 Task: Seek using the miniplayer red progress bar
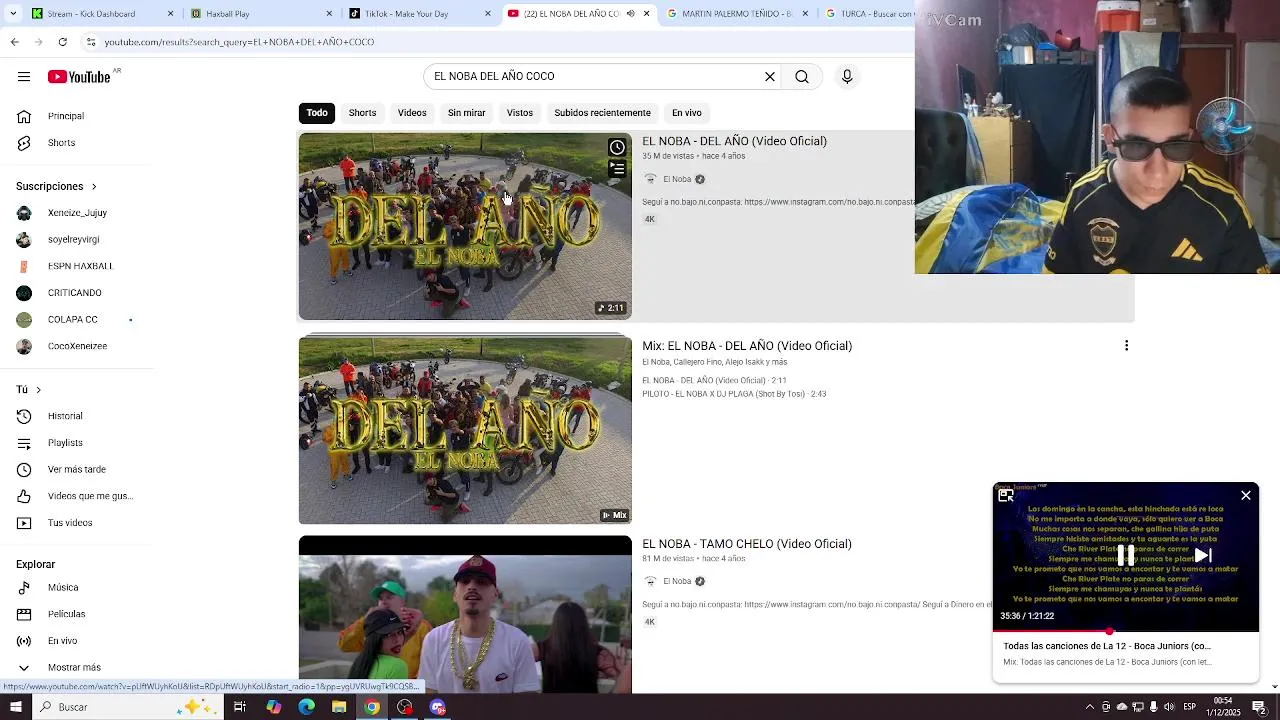(x=1126, y=631)
